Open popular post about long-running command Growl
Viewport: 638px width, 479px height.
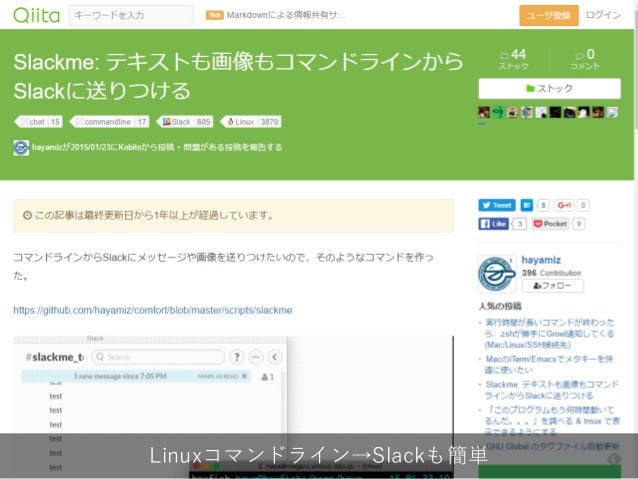(549, 334)
